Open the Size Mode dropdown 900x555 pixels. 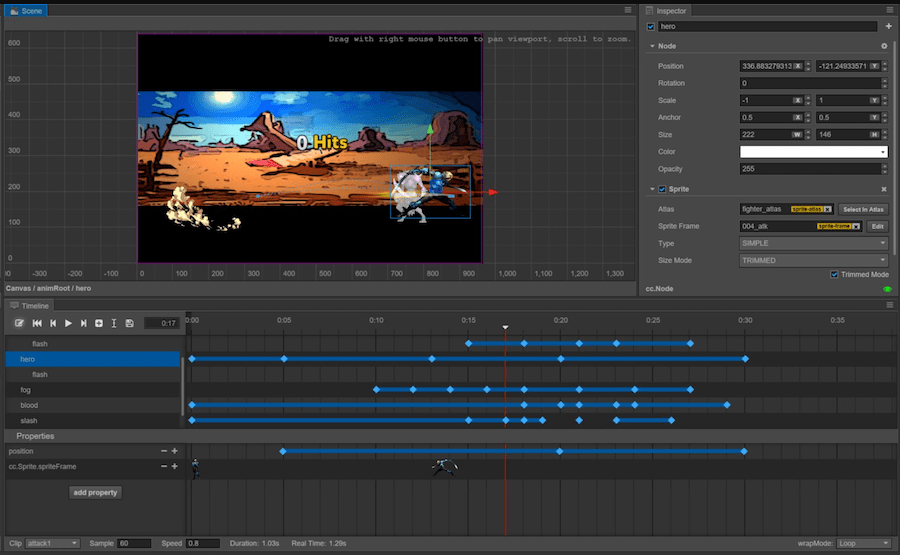click(813, 260)
